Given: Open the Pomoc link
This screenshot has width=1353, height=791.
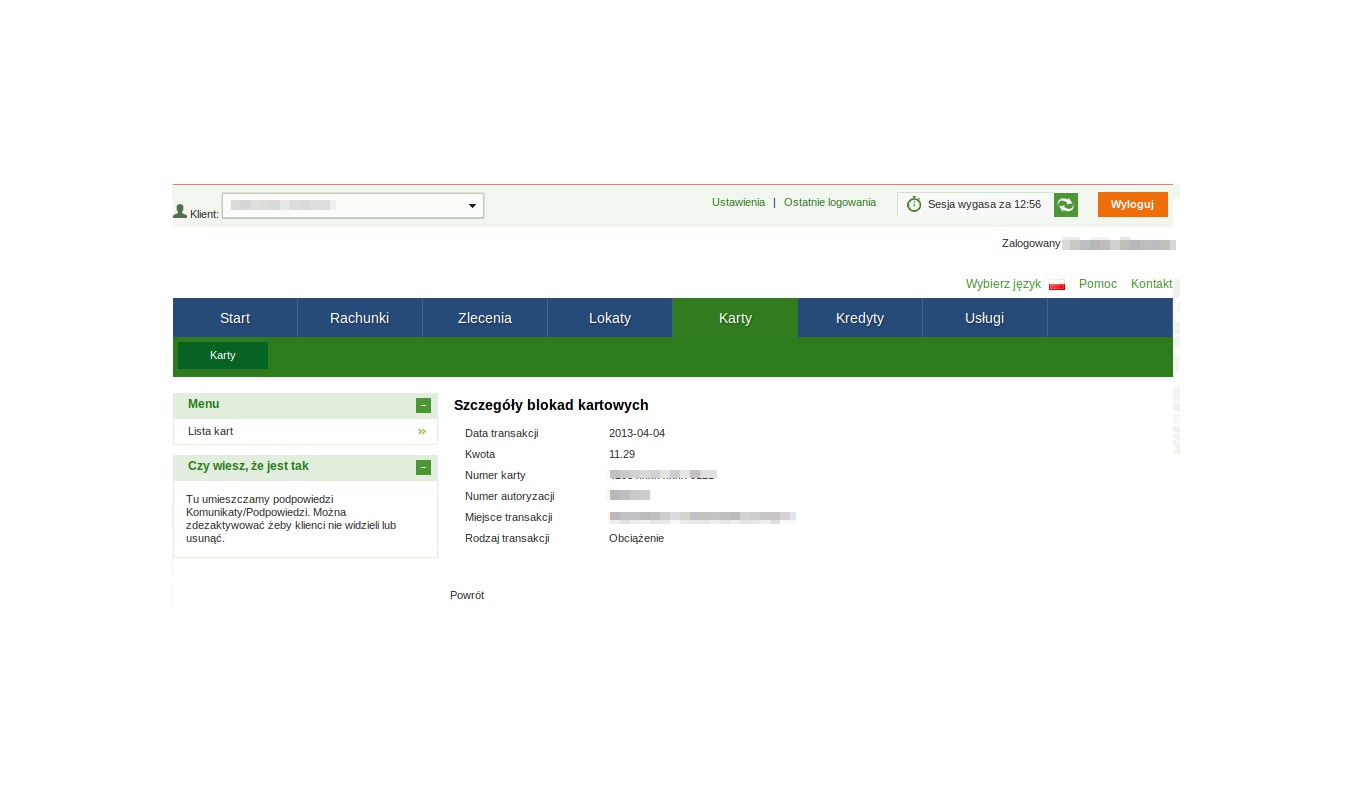Looking at the screenshot, I should (1098, 284).
